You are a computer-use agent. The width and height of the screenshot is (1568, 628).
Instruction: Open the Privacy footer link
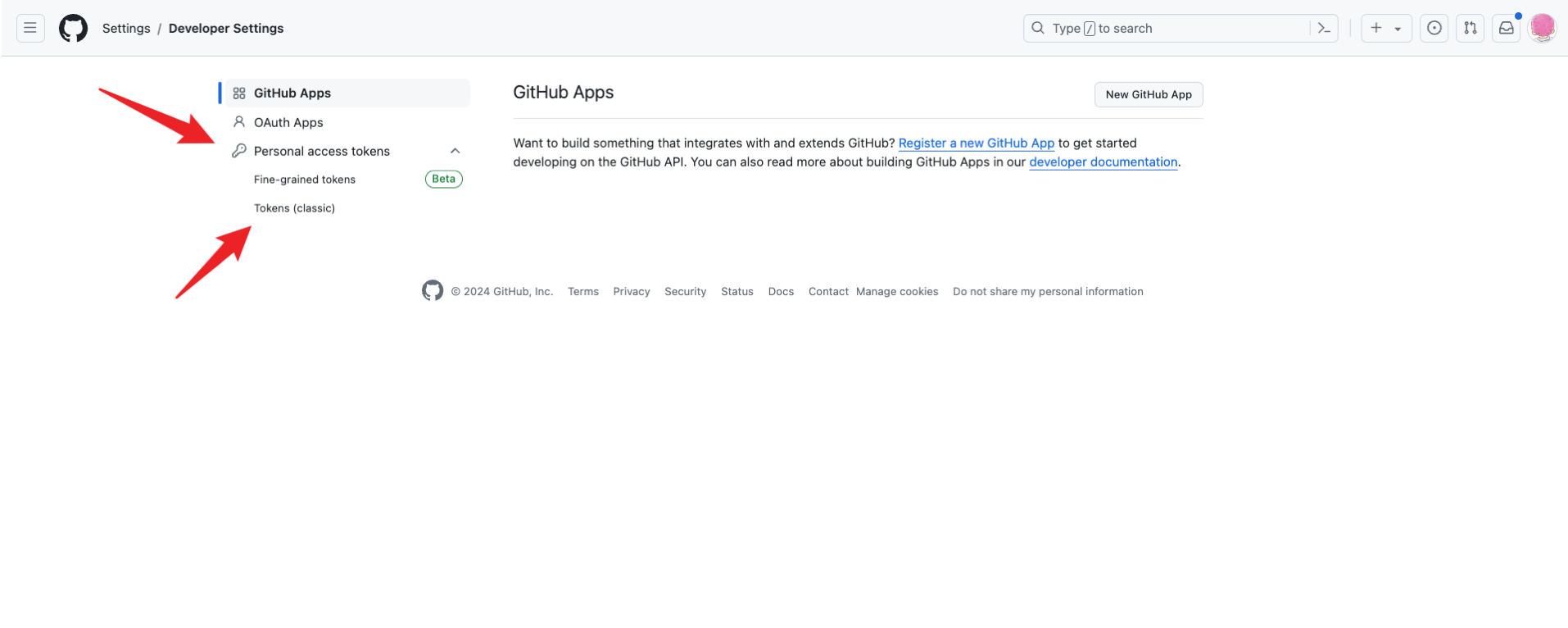tap(632, 291)
